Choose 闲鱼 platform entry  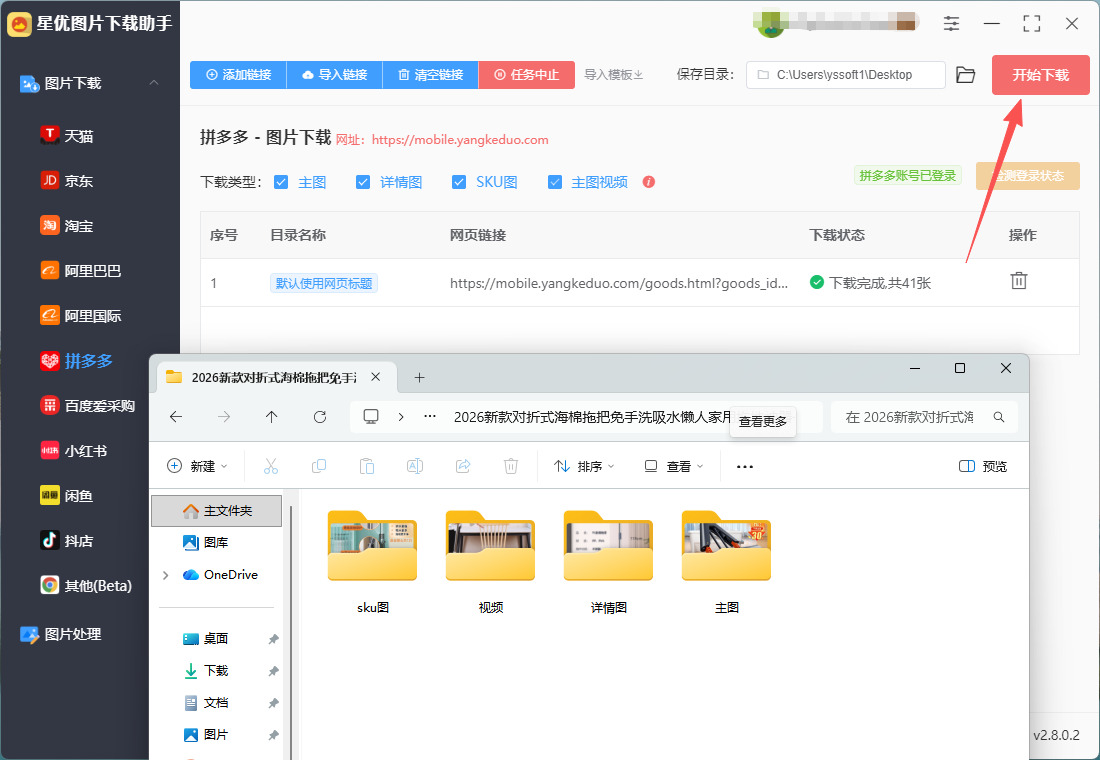[67, 495]
